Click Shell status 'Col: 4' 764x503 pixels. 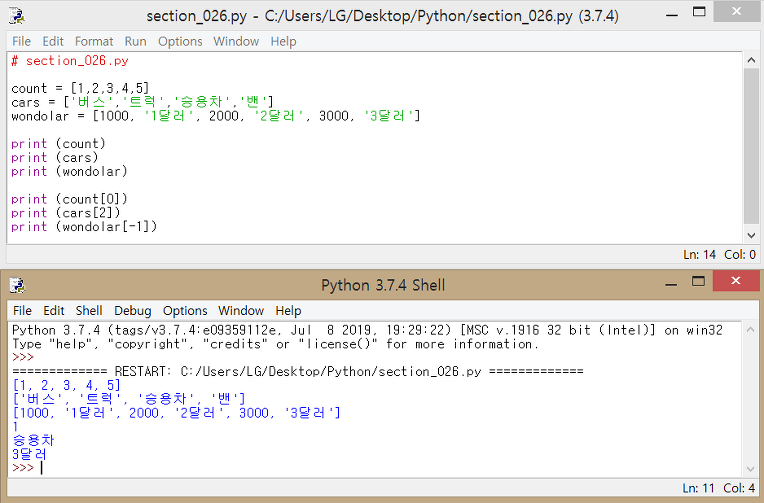739,488
